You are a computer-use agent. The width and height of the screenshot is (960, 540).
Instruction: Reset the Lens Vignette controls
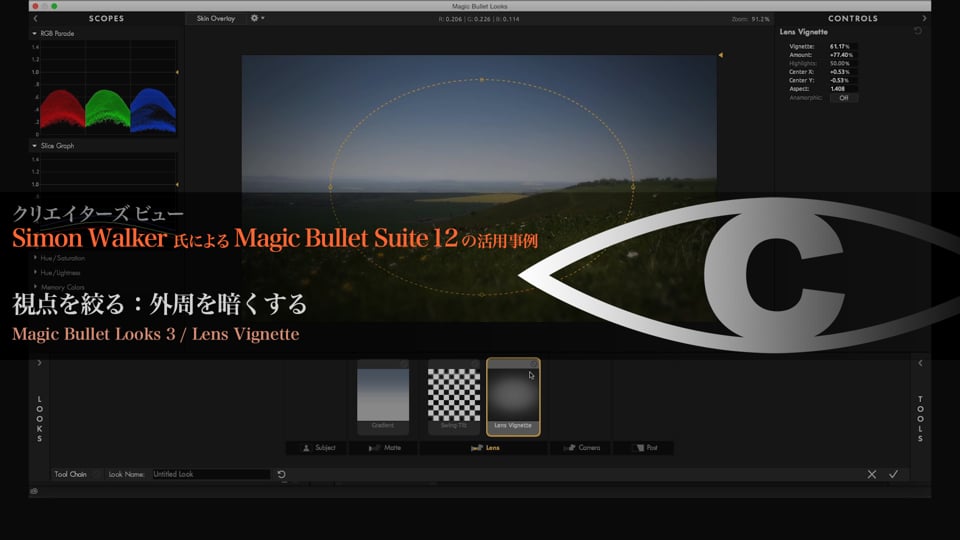click(x=918, y=31)
